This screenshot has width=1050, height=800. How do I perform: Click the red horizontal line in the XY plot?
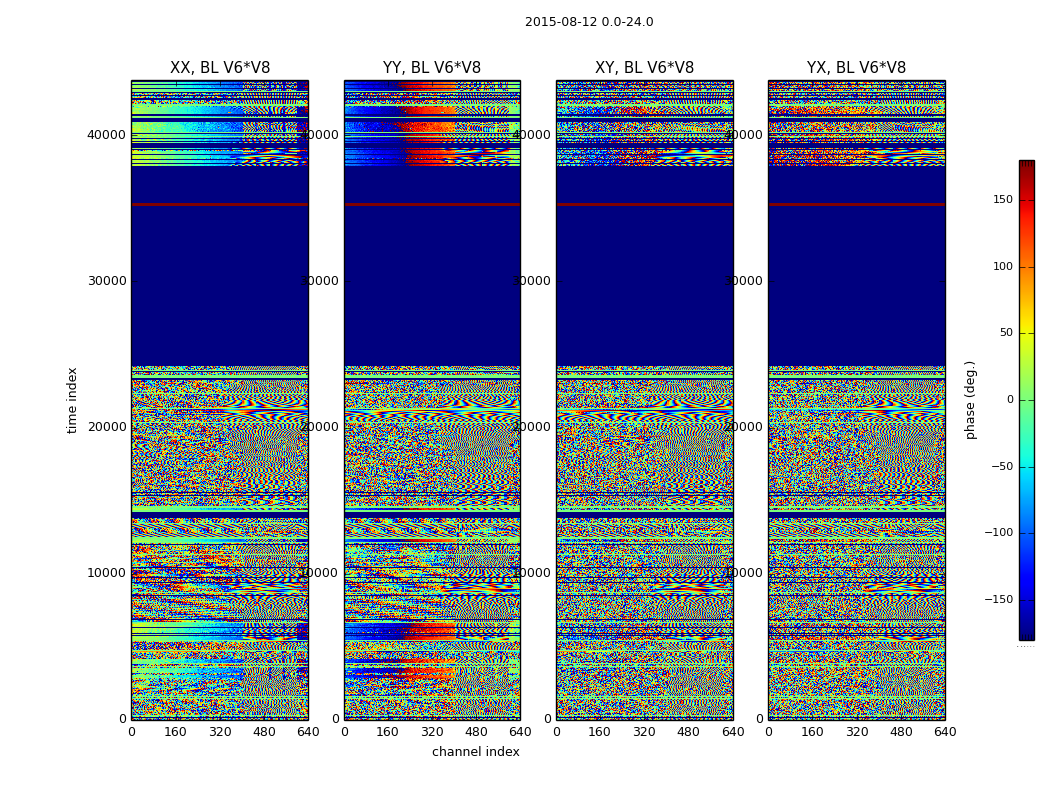click(644, 204)
